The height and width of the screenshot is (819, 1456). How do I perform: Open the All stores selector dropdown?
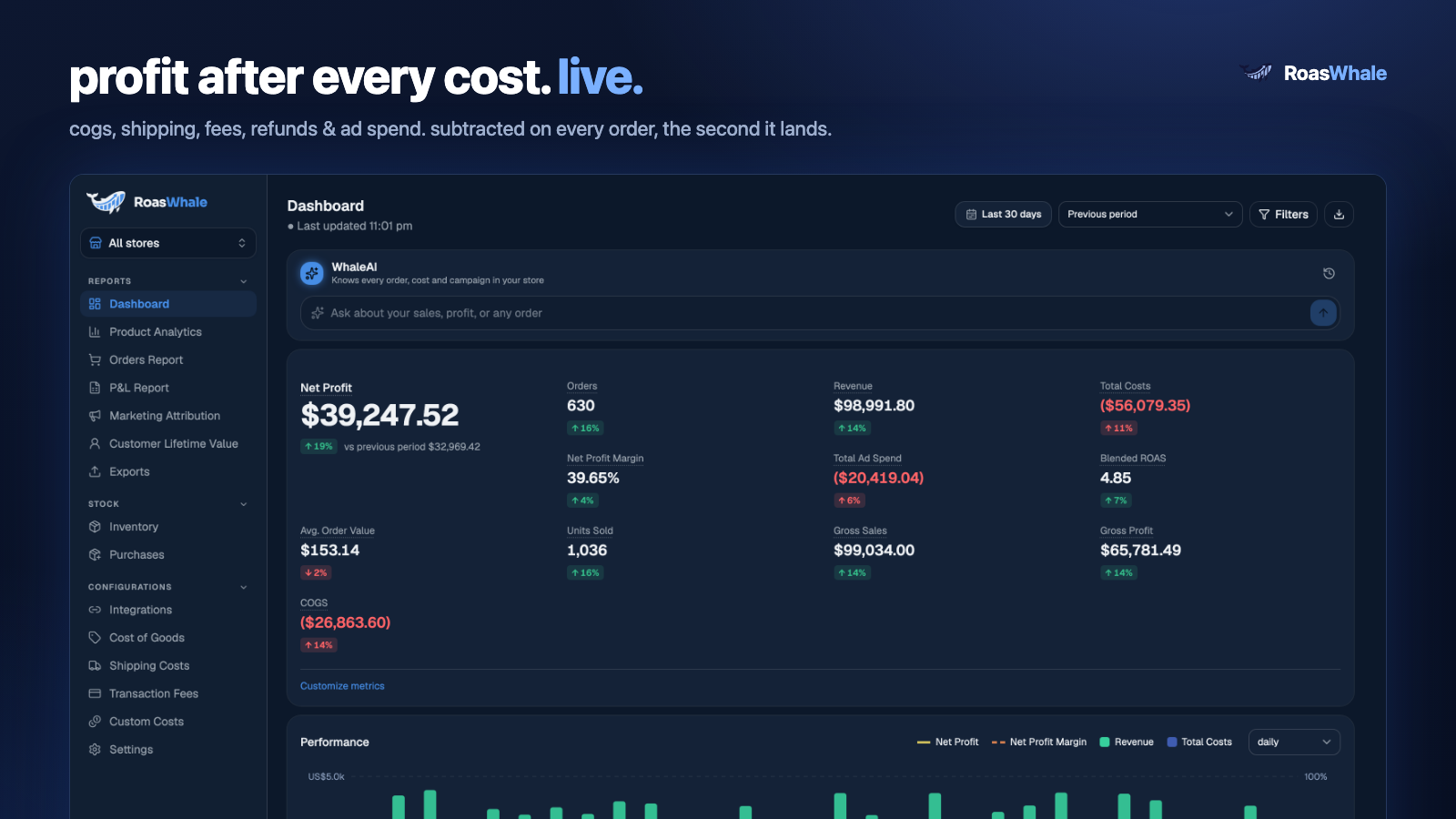168,243
